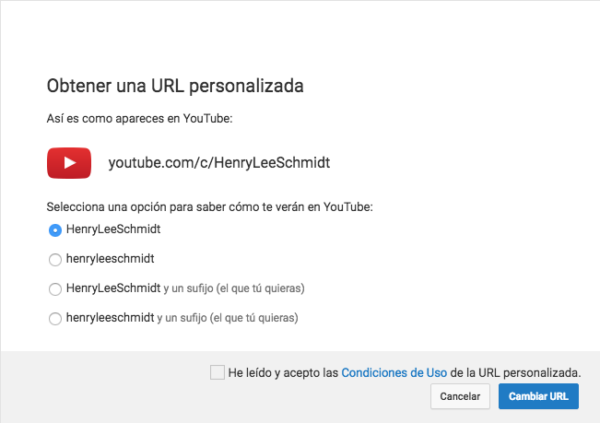Click the 'Así es como apareces en YouTube' text

(139, 118)
